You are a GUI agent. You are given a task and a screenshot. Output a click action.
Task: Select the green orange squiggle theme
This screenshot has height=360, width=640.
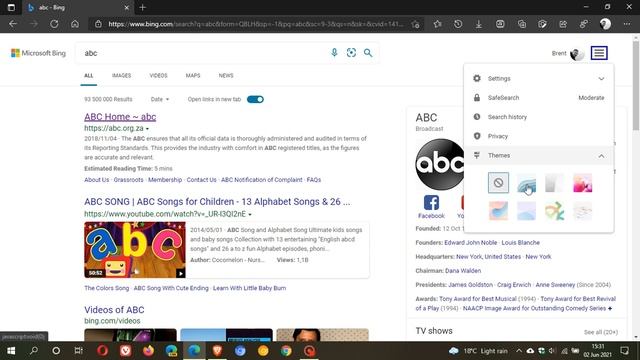(x=554, y=211)
